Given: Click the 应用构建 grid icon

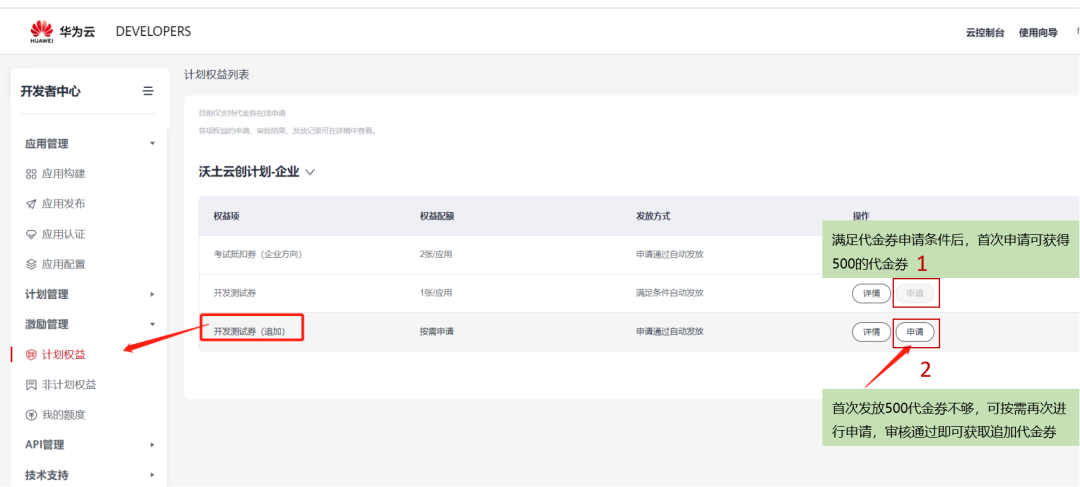Looking at the screenshot, I should 30,174.
